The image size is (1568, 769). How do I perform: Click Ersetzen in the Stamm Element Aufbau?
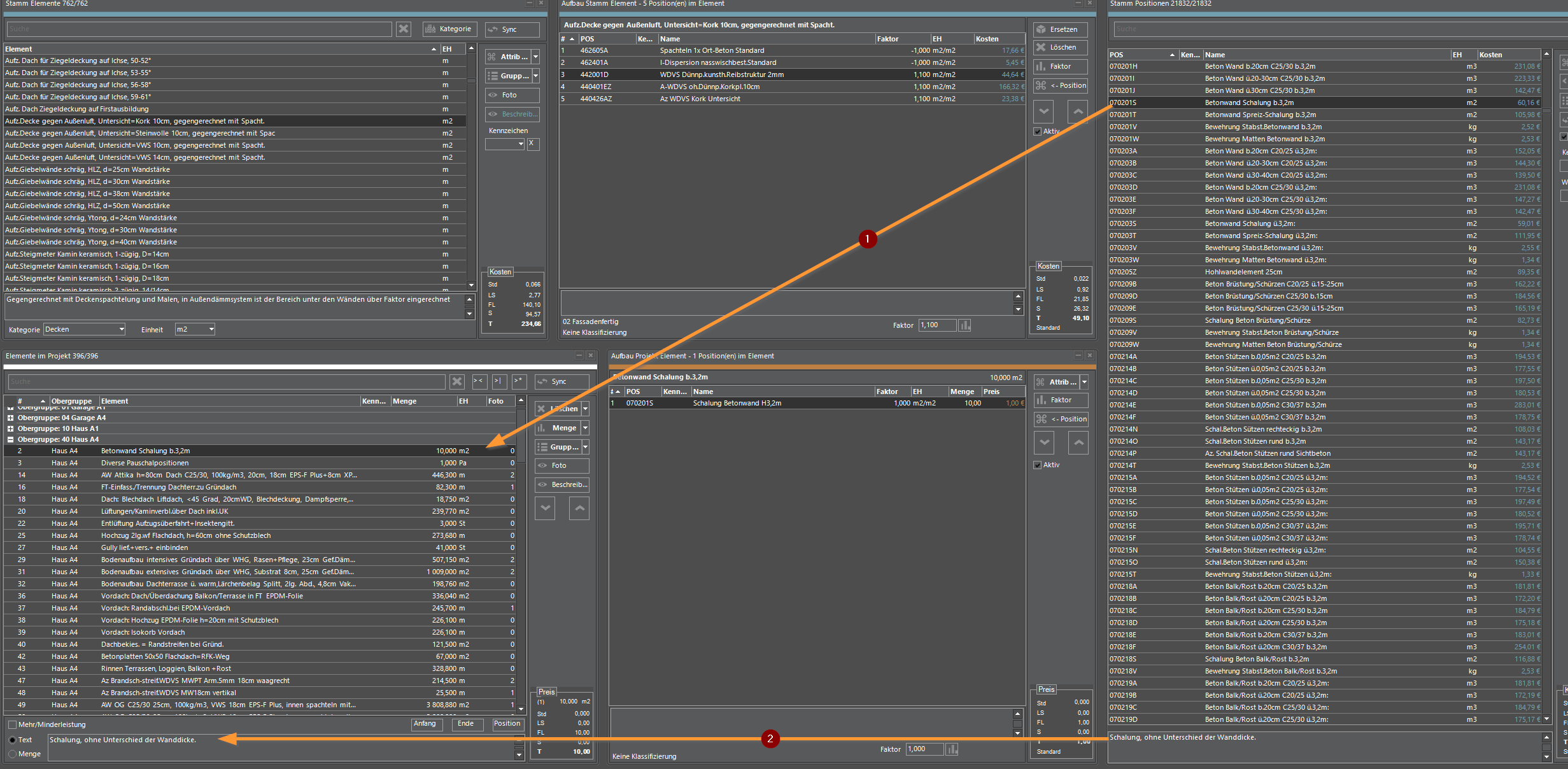click(x=1060, y=29)
